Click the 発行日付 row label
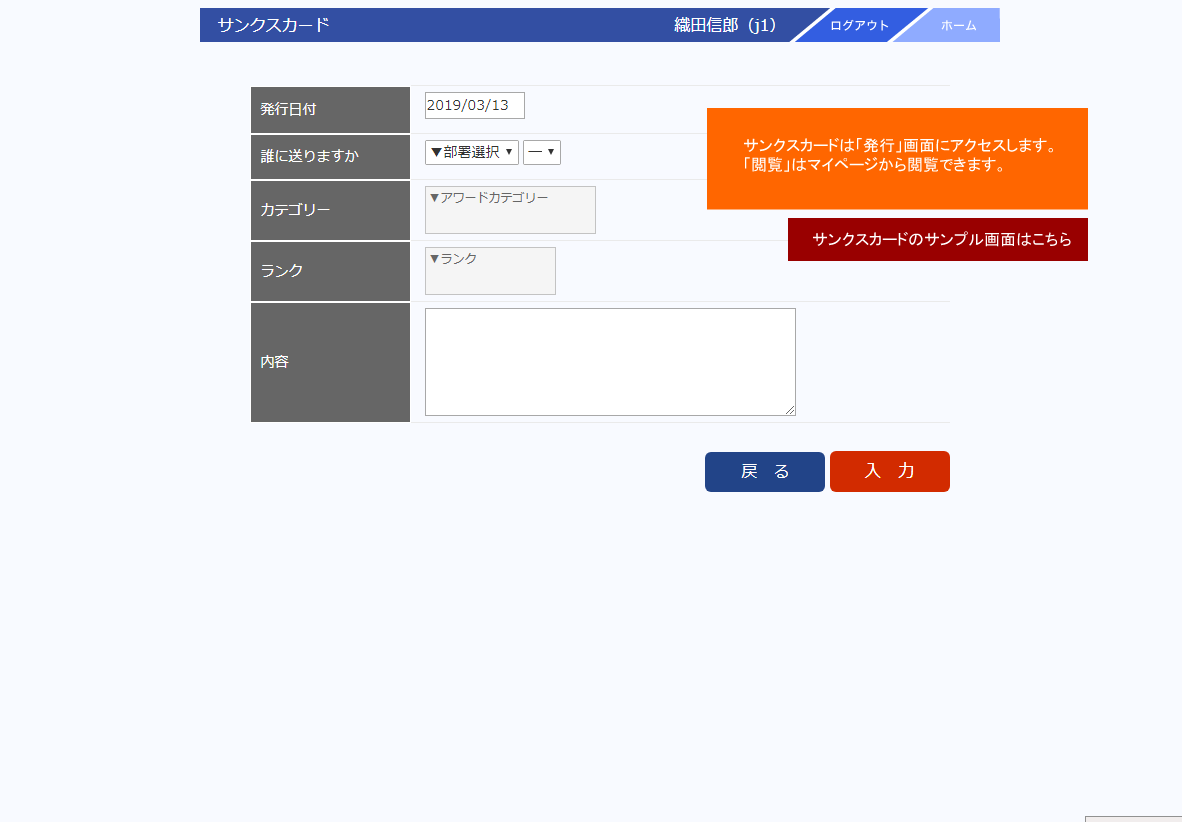The width and height of the screenshot is (1182, 822). (330, 109)
